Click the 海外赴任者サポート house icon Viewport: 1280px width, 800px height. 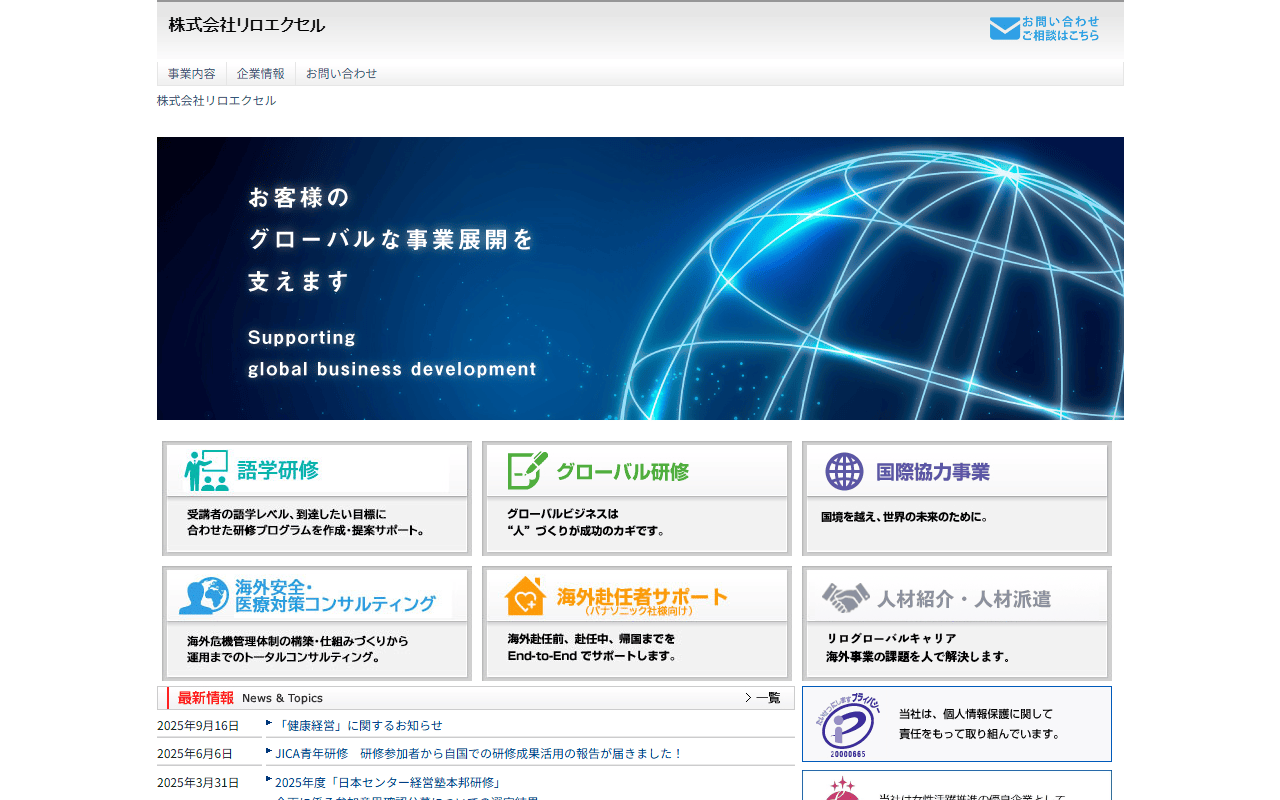[x=526, y=596]
